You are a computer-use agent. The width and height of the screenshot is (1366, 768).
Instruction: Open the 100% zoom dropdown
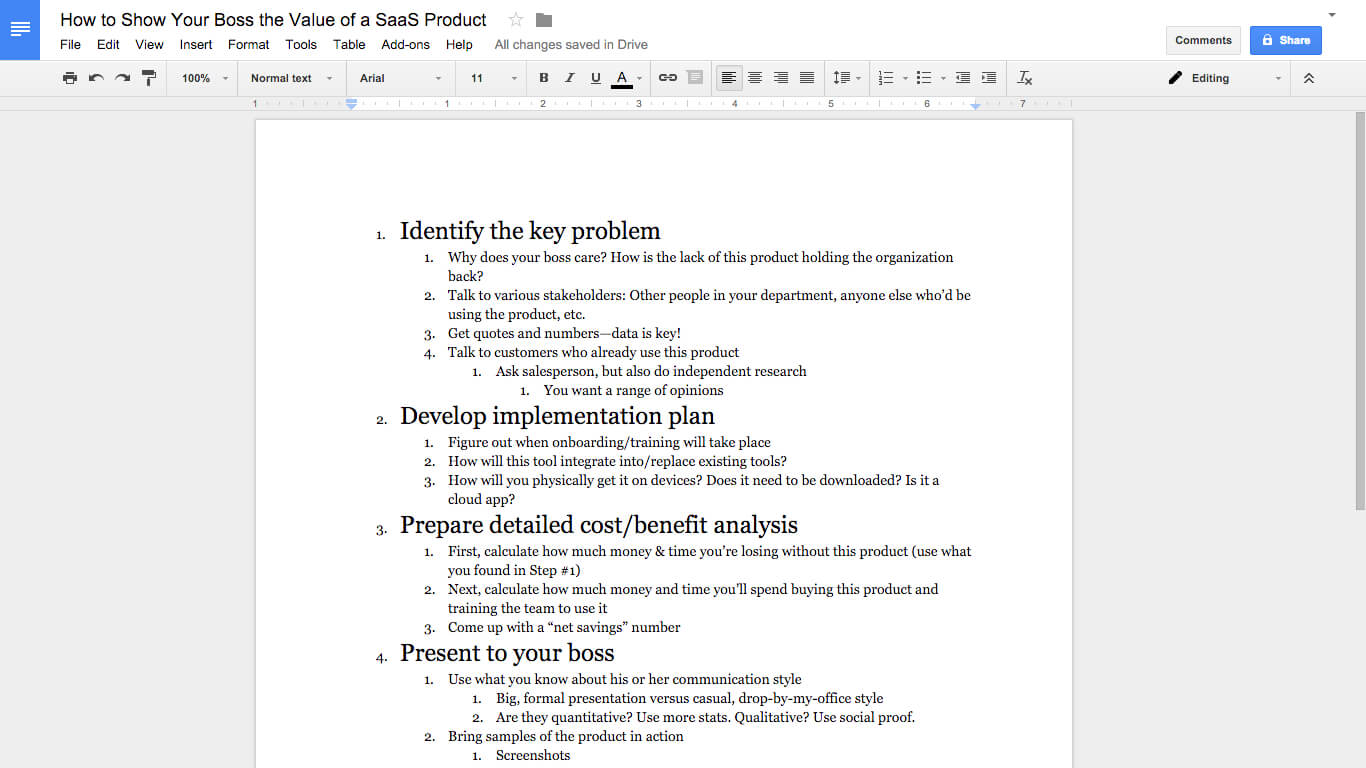[x=204, y=78]
